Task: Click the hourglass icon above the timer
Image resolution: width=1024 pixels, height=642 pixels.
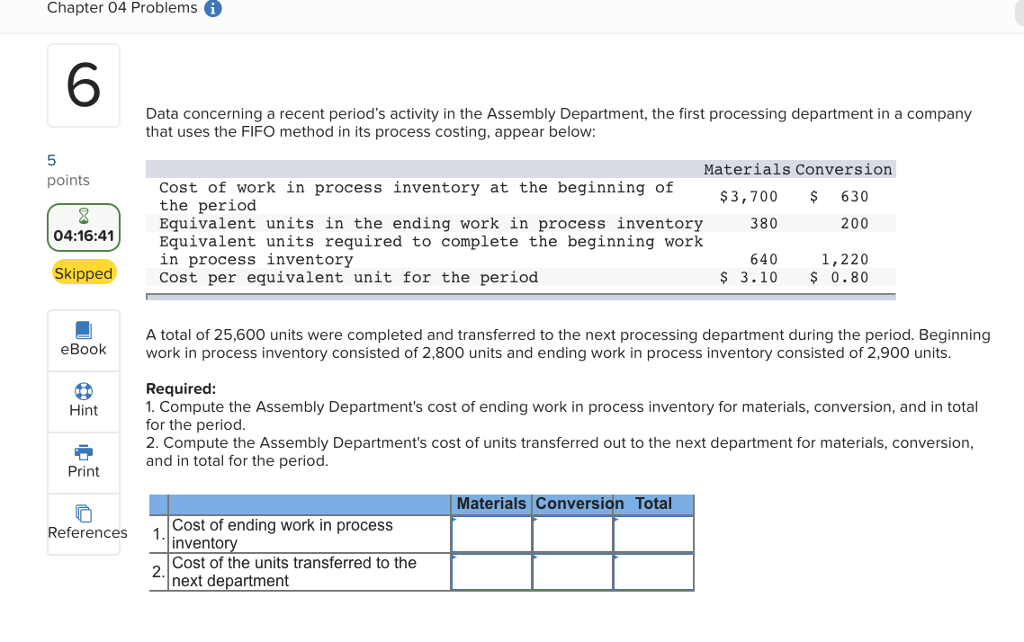Action: [83, 216]
